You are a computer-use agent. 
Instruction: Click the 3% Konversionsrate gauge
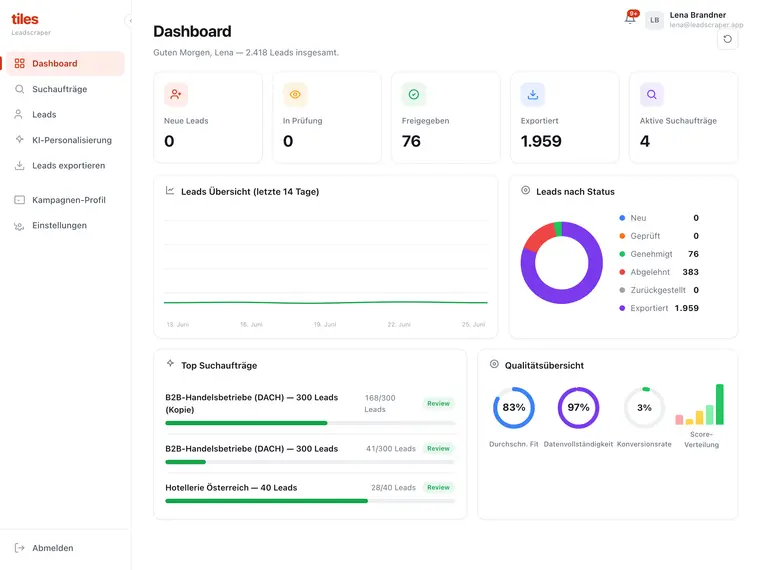tap(644, 408)
